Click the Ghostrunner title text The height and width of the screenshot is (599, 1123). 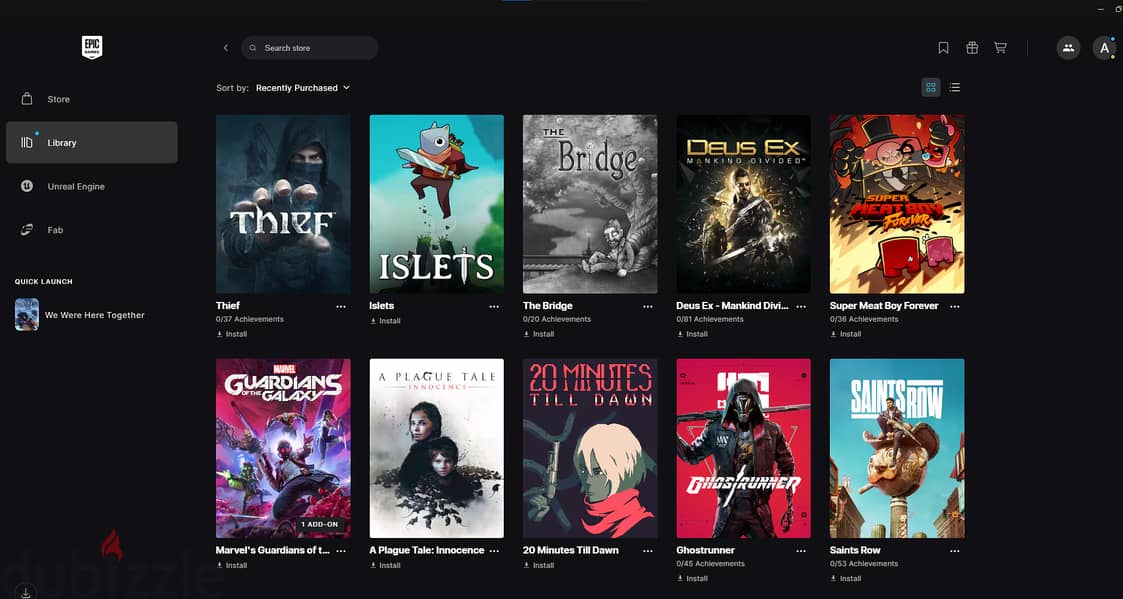705,550
